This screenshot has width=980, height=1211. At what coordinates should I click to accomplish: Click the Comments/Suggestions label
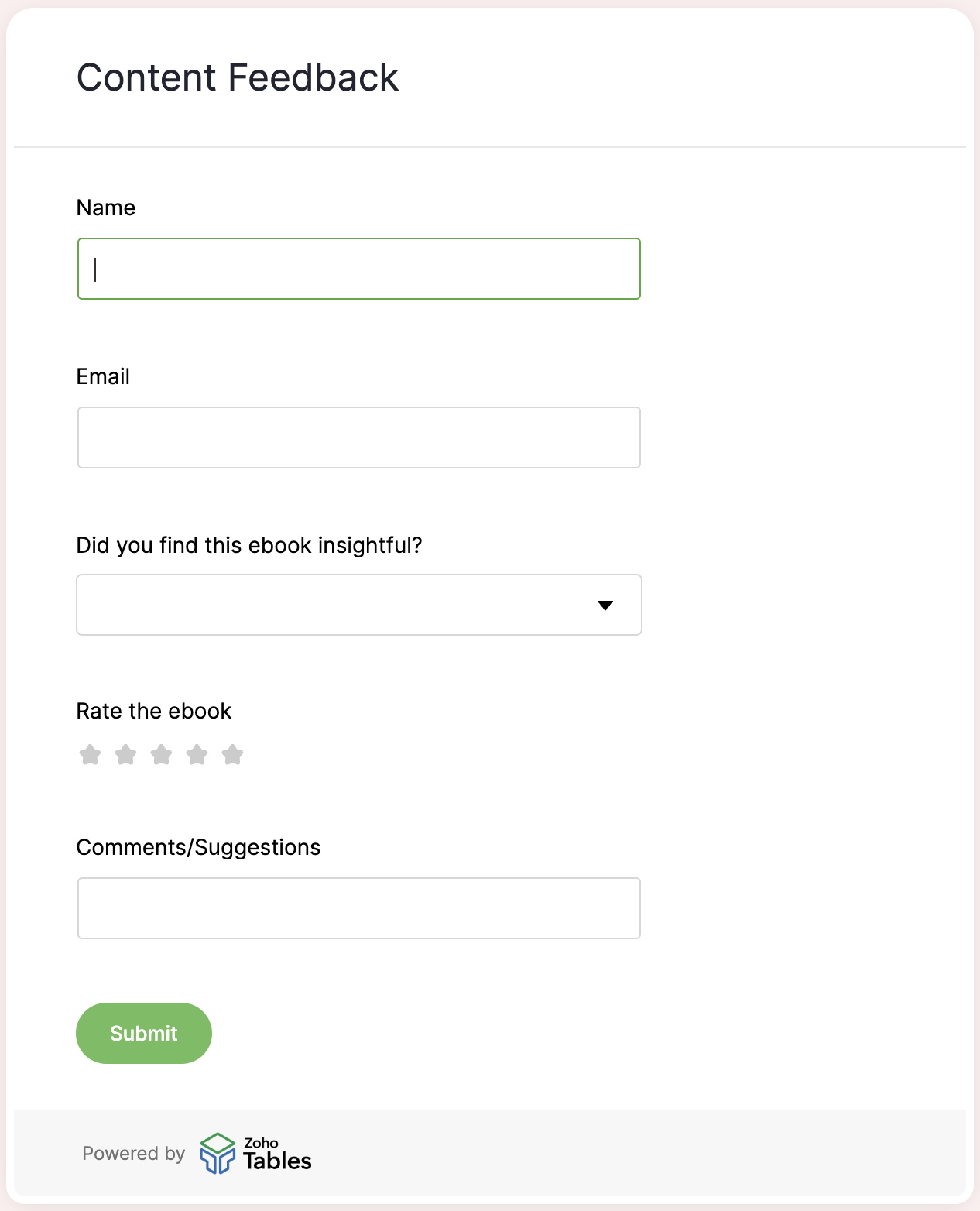pos(198,847)
